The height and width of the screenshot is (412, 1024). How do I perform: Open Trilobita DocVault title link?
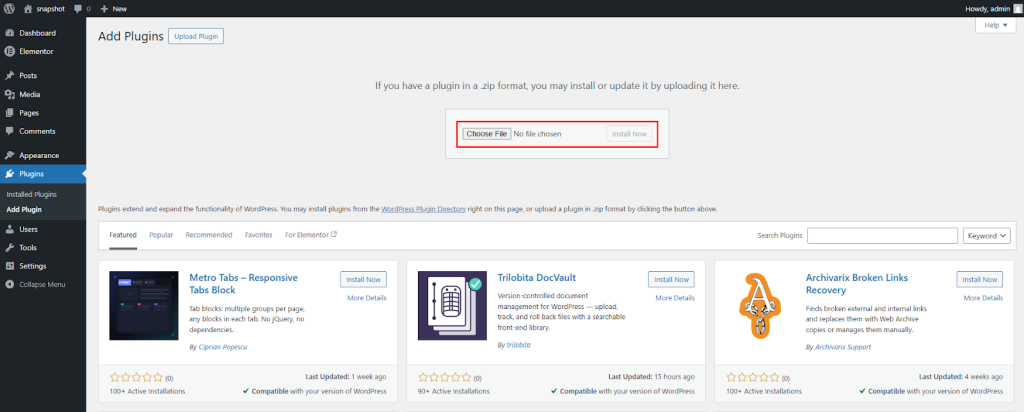pos(536,277)
